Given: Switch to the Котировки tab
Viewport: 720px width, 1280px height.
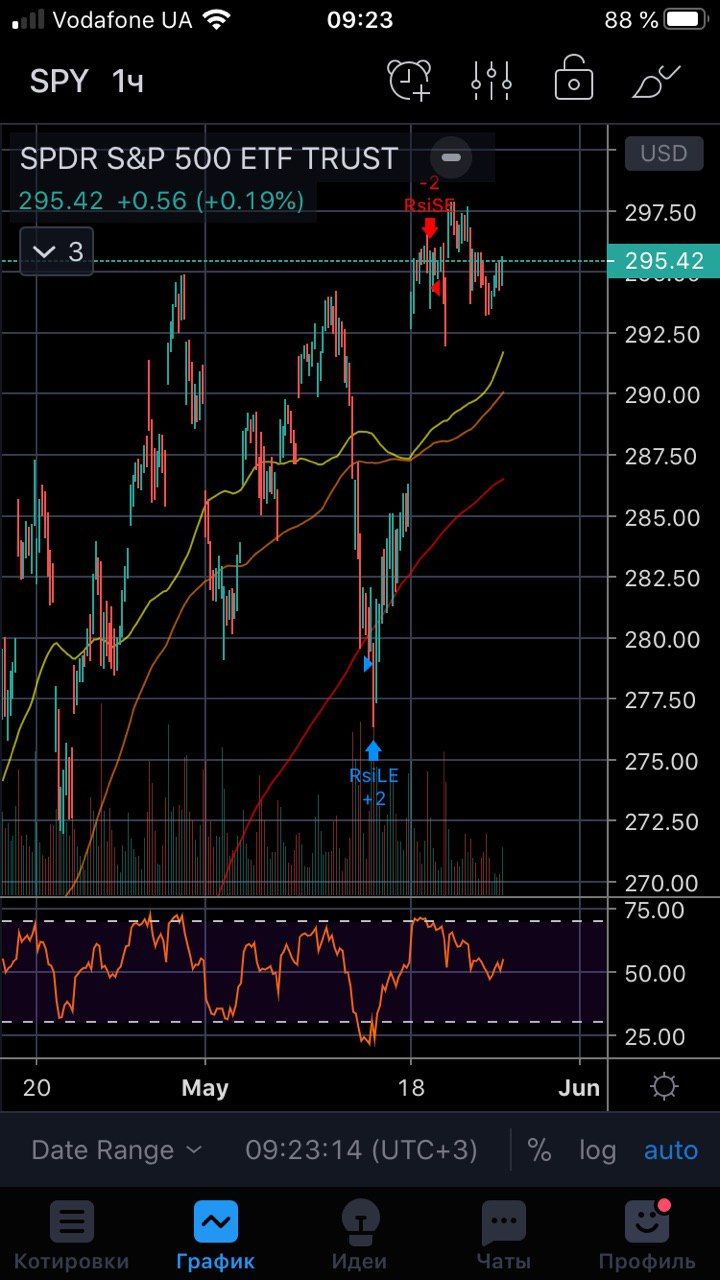Looking at the screenshot, I should [x=71, y=1236].
